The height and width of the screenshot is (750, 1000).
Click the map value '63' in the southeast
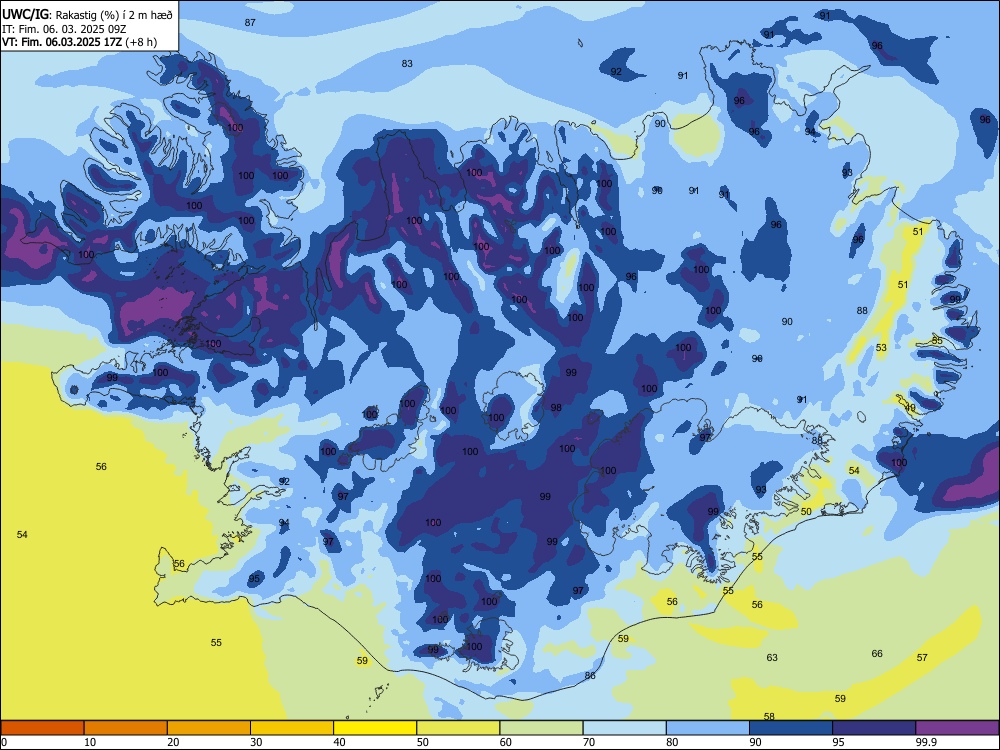[x=772, y=657]
